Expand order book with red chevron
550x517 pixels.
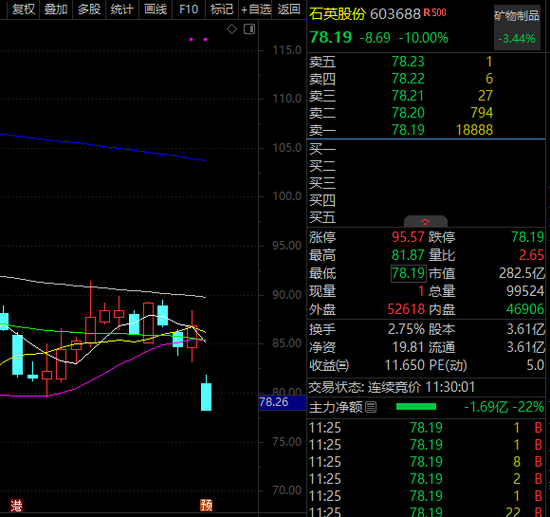point(425,222)
